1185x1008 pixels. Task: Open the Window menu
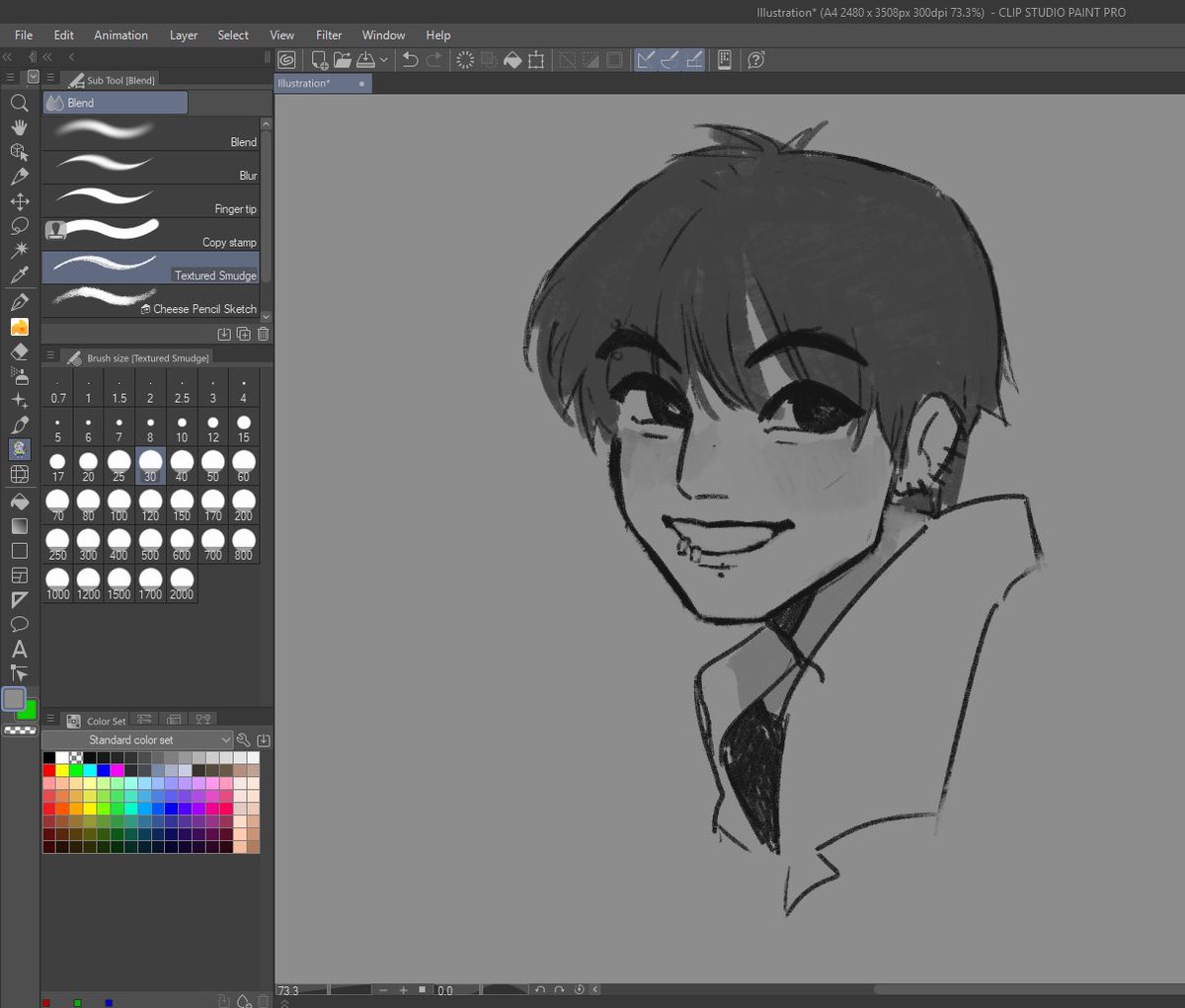coord(383,35)
